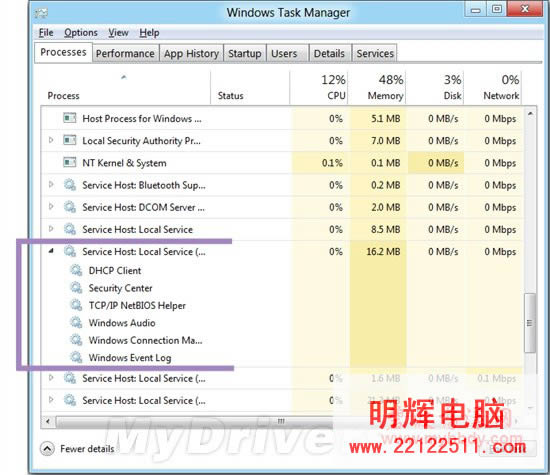The width and height of the screenshot is (550, 475).
Task: Open the Users tab
Action: click(287, 53)
